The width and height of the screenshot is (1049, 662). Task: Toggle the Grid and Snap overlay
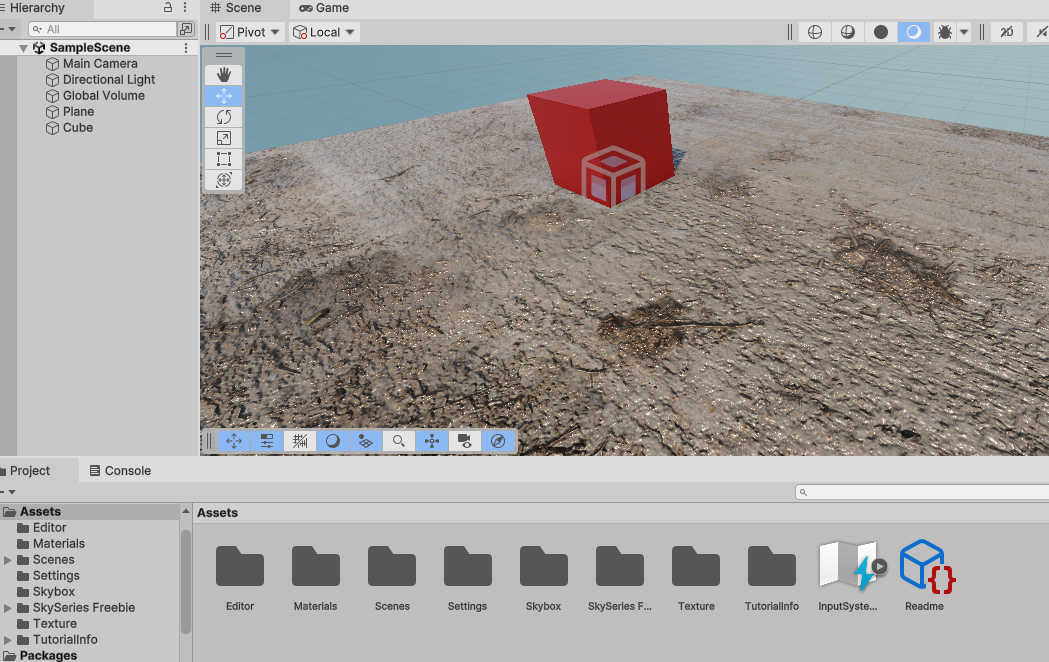300,441
